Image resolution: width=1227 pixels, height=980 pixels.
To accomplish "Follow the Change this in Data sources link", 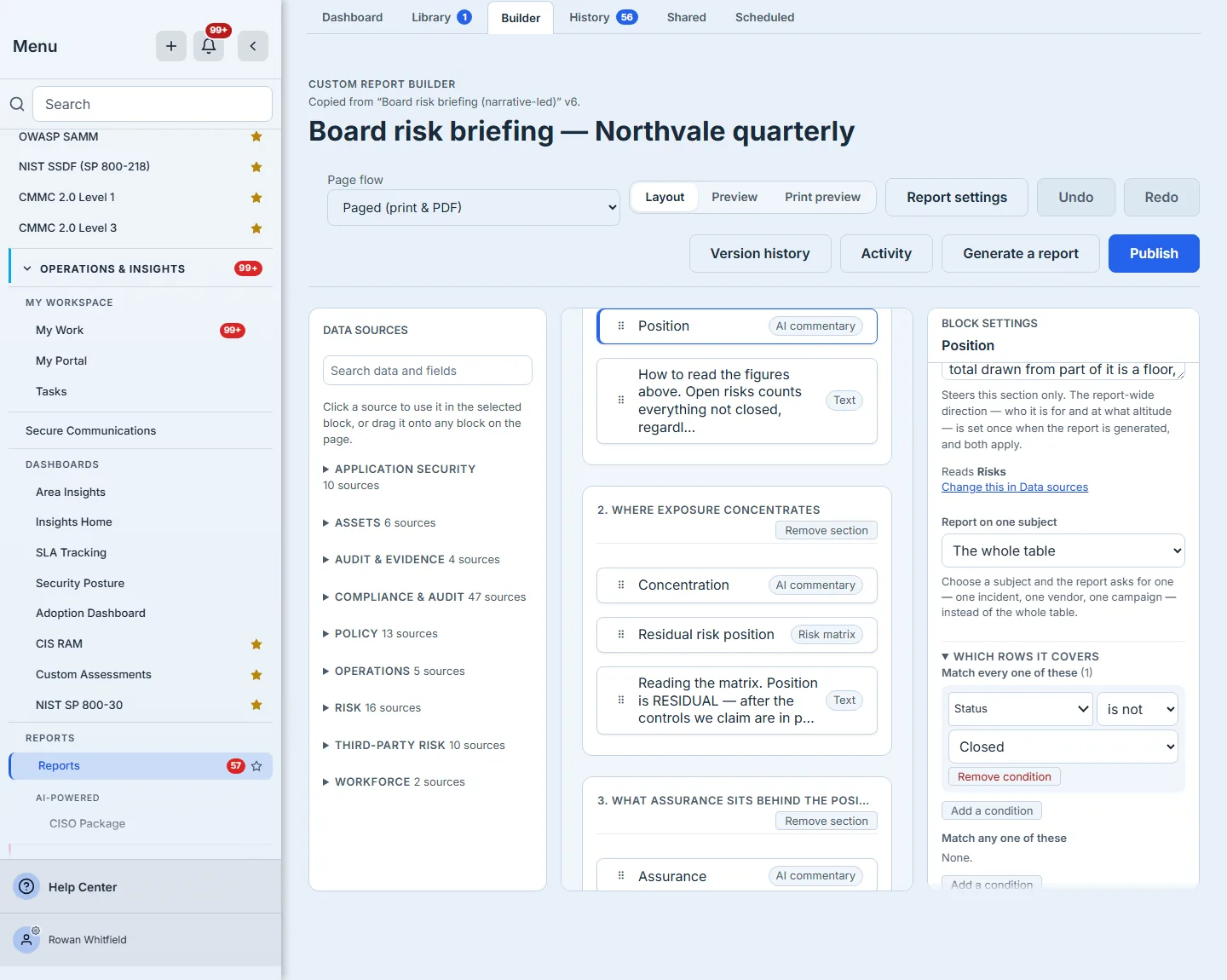I will click(1015, 487).
